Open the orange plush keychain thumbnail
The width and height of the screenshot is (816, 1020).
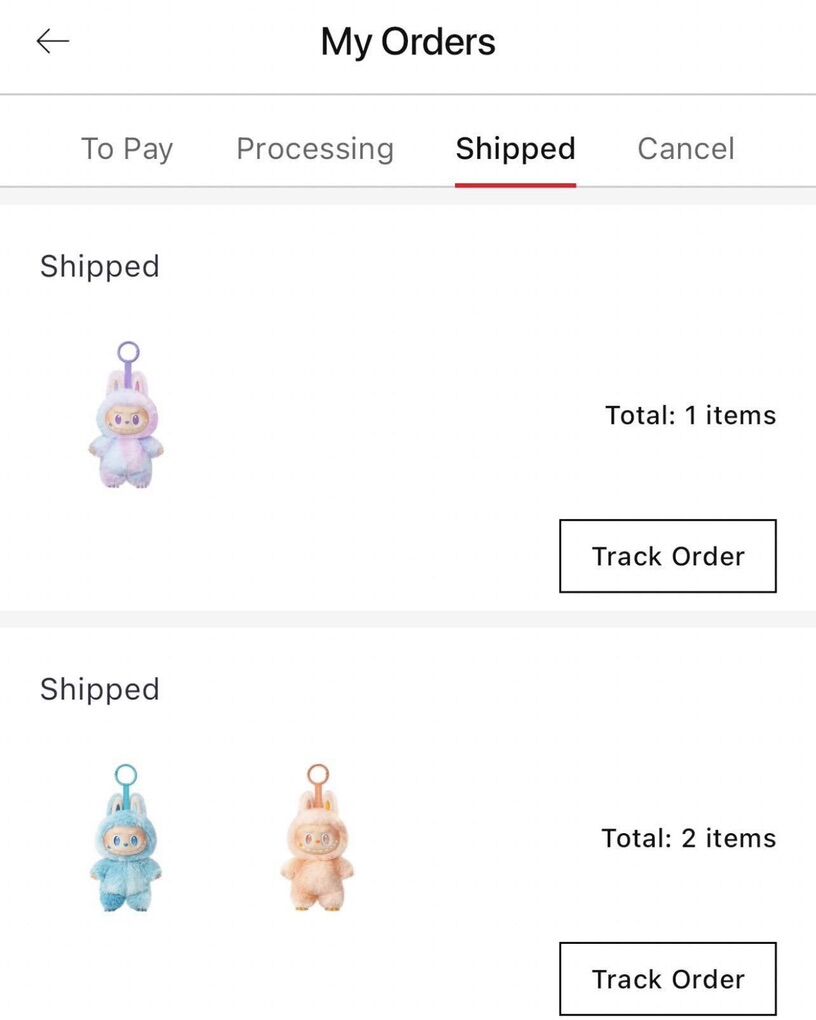pos(317,848)
